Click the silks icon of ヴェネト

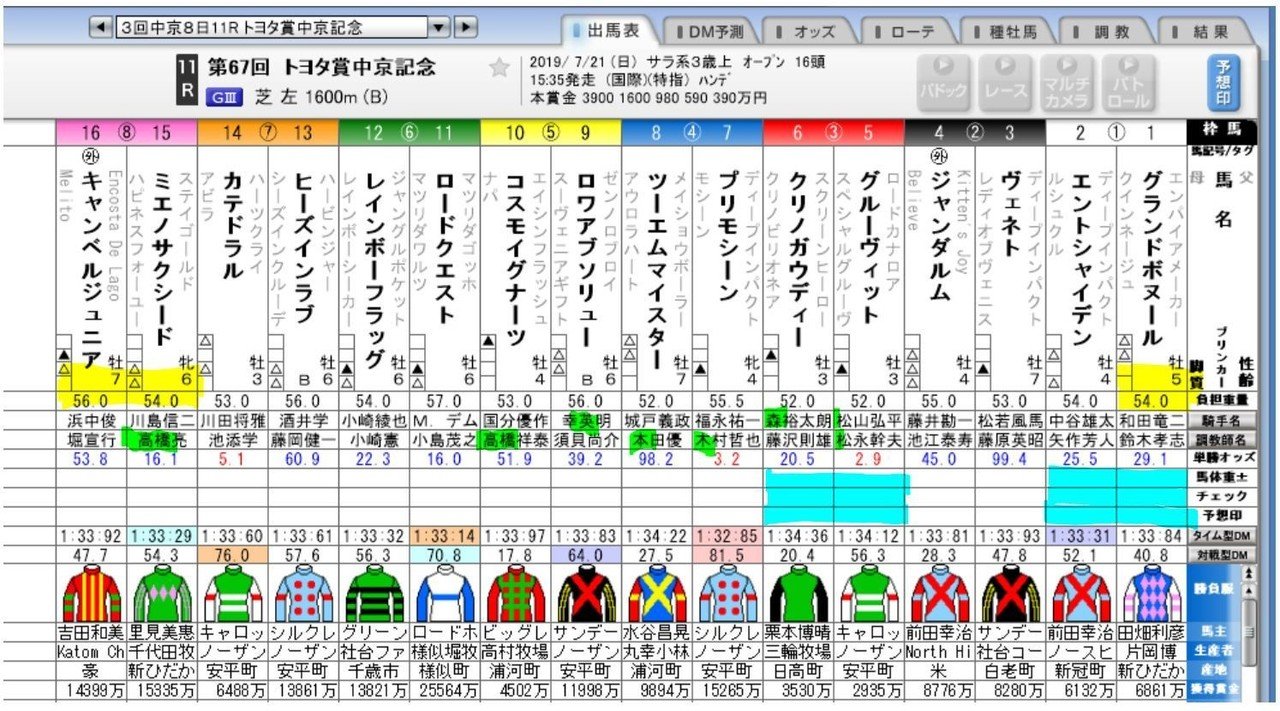[x=1010, y=593]
